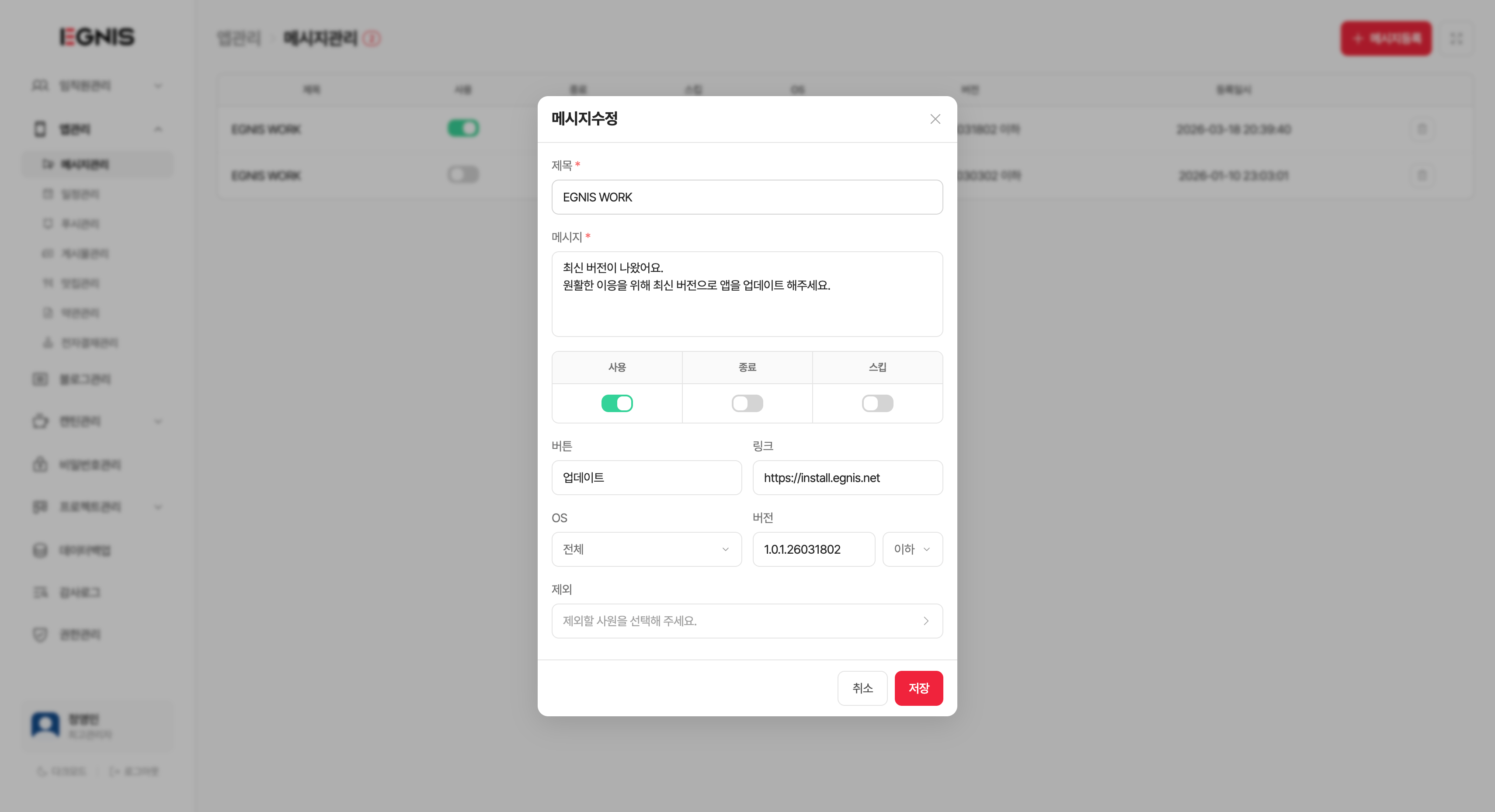Expand the chevron next to coffee cup menu
Viewport: 1495px width, 812px height.
coord(158,421)
